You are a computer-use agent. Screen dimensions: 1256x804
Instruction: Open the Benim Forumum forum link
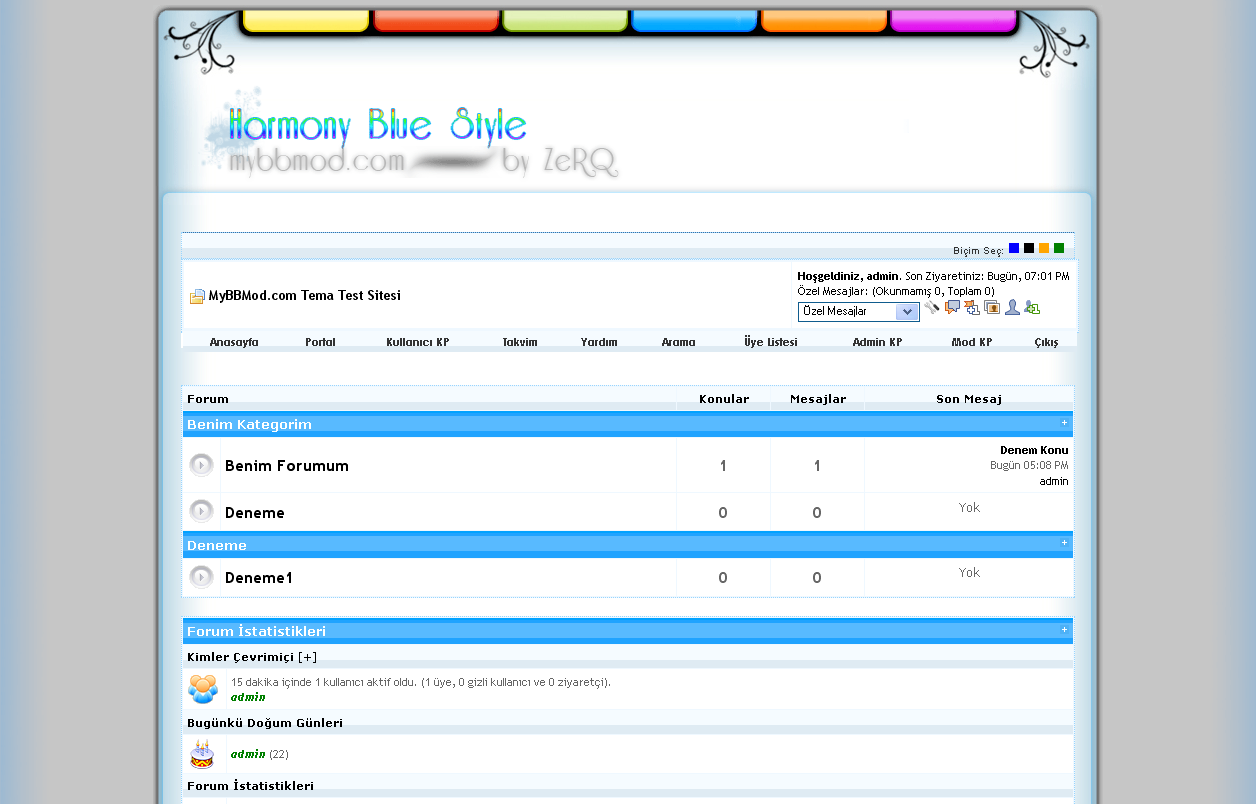pos(287,466)
